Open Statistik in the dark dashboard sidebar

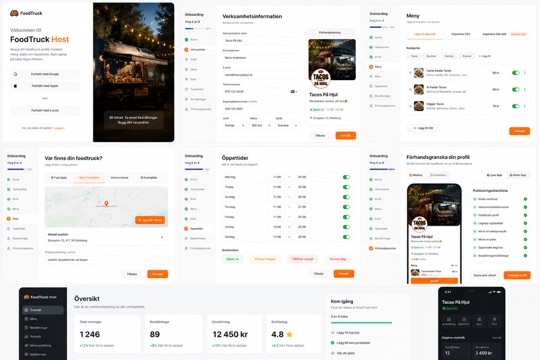click(43, 336)
